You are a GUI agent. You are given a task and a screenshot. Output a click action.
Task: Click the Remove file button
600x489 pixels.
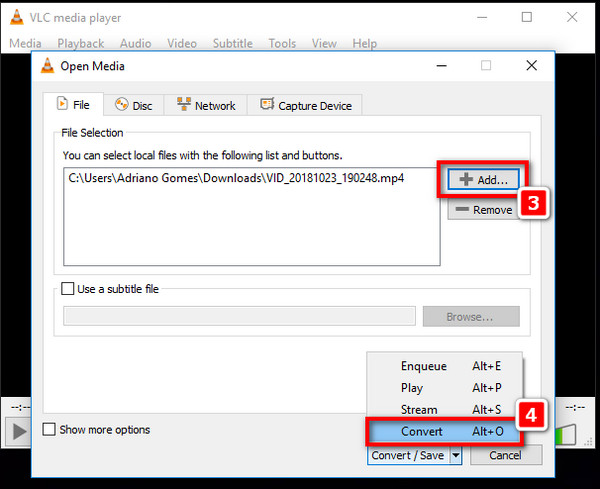[484, 210]
